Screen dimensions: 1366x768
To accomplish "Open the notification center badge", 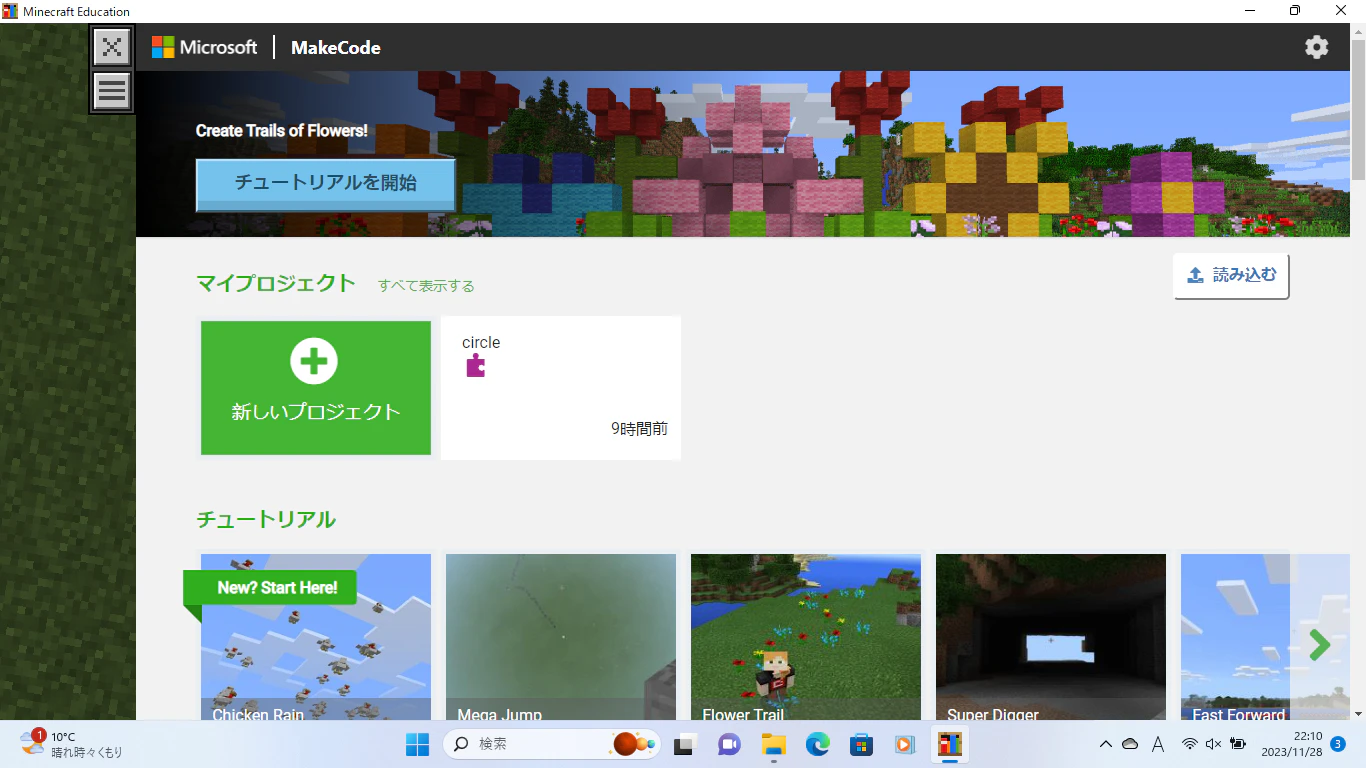I will click(x=1337, y=744).
